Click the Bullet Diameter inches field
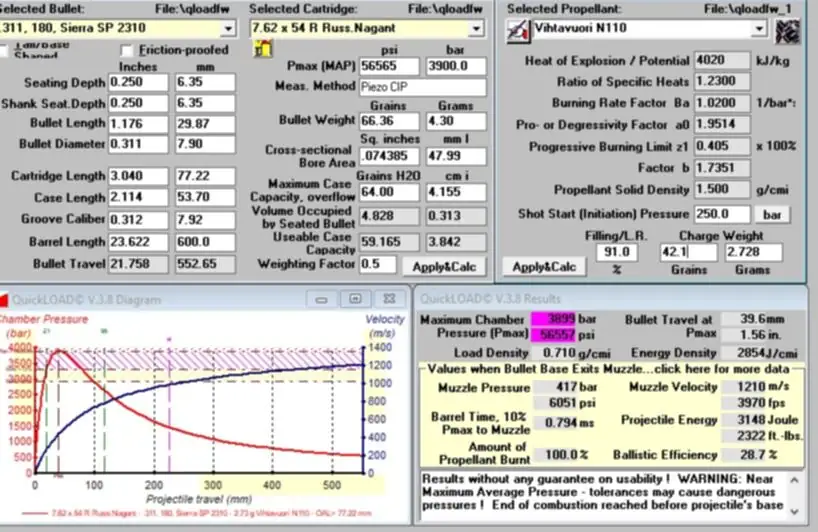This screenshot has height=532, width=818. click(x=138, y=144)
